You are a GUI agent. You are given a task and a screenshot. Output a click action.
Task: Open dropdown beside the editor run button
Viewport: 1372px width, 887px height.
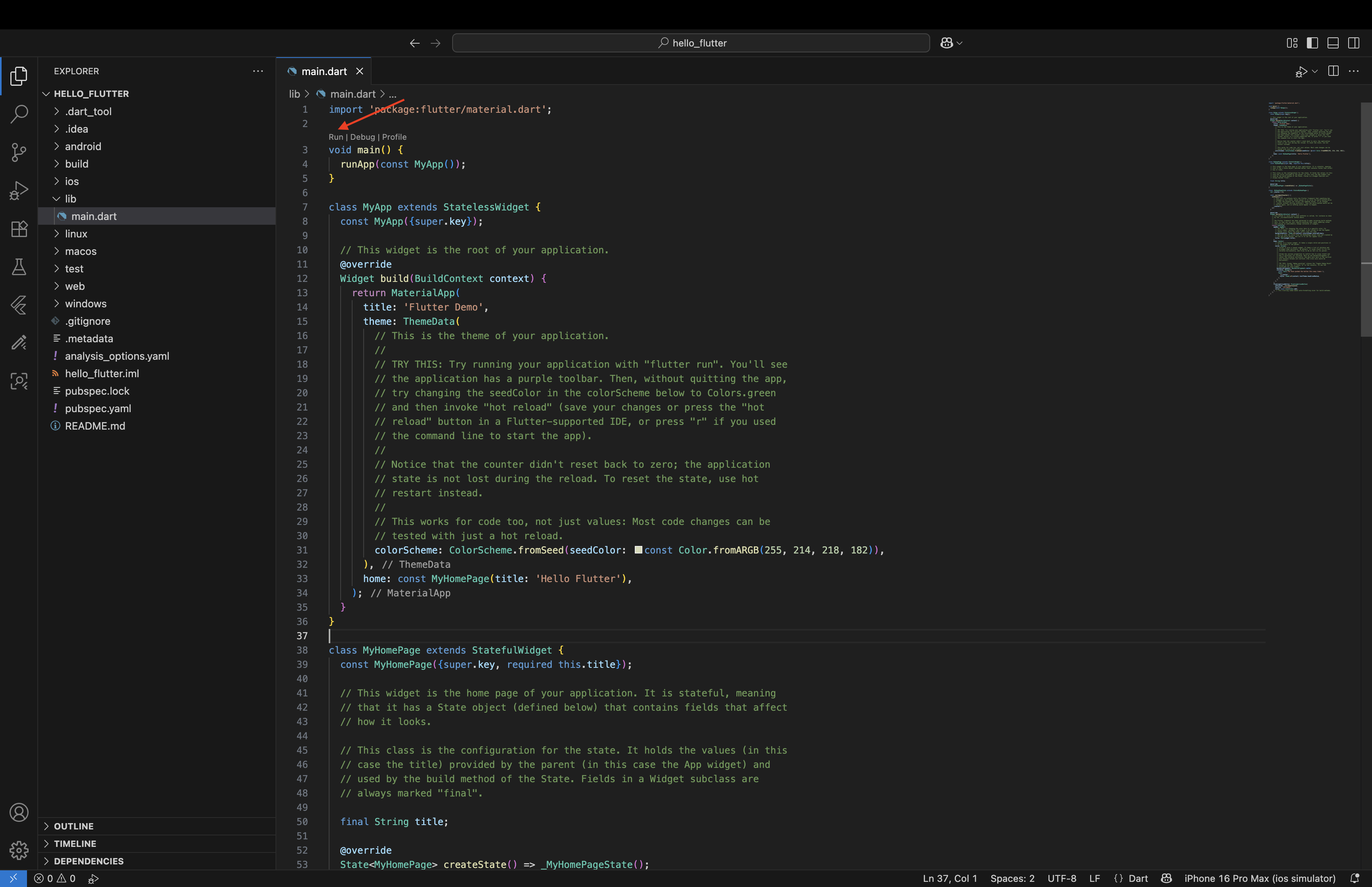tap(1314, 71)
